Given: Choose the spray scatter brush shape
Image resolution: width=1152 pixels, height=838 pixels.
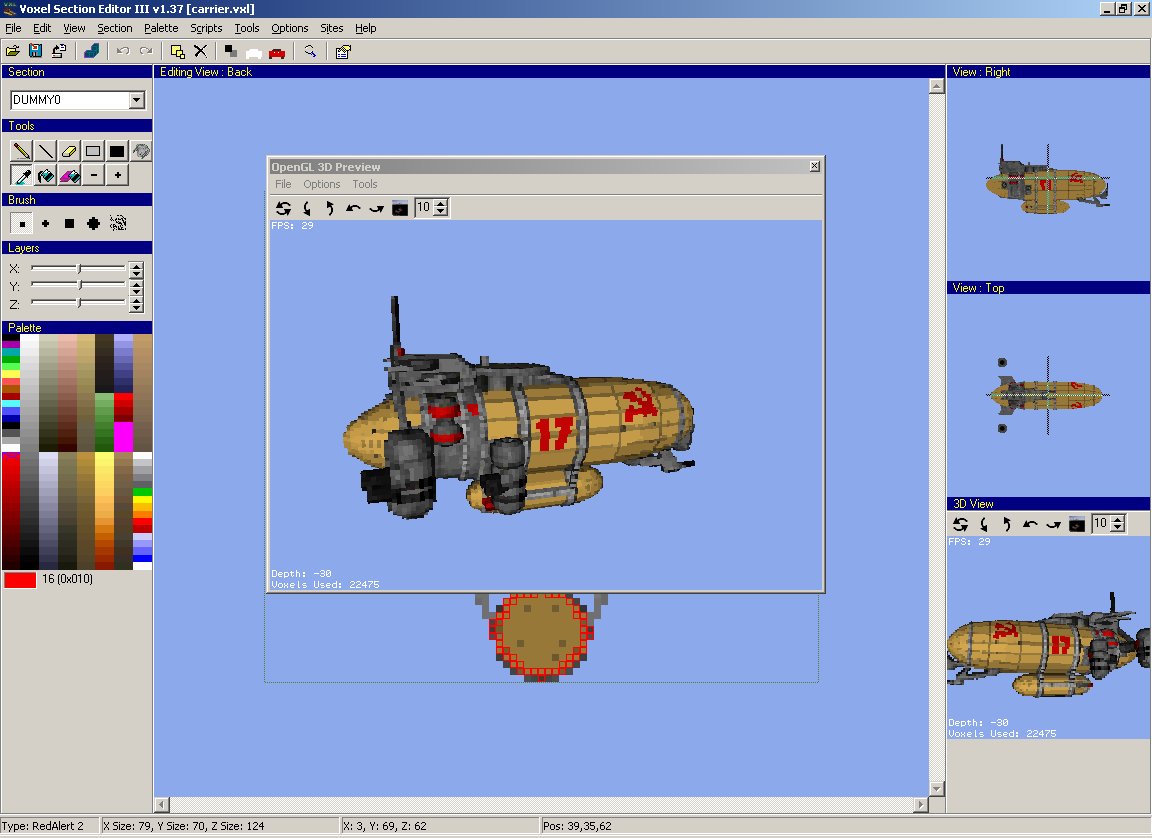Looking at the screenshot, I should point(118,223).
